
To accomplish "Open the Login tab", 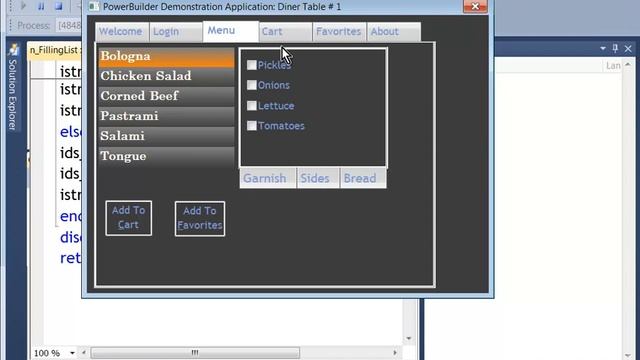I will (x=176, y=32).
